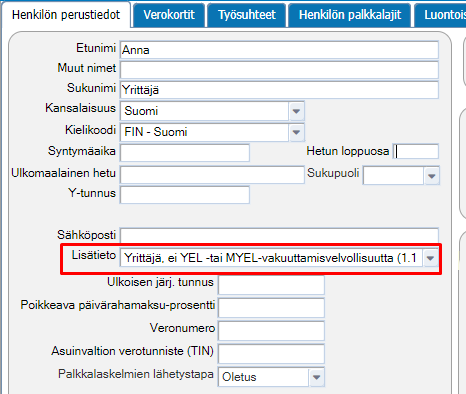The image size is (466, 394).
Task: Click the Sukupuoli label
Action: 333,173
